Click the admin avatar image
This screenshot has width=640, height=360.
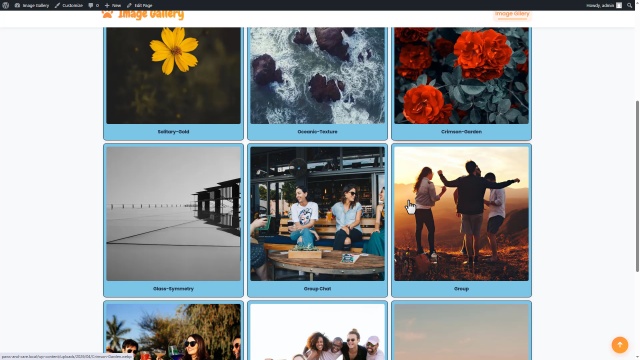click(x=619, y=5)
